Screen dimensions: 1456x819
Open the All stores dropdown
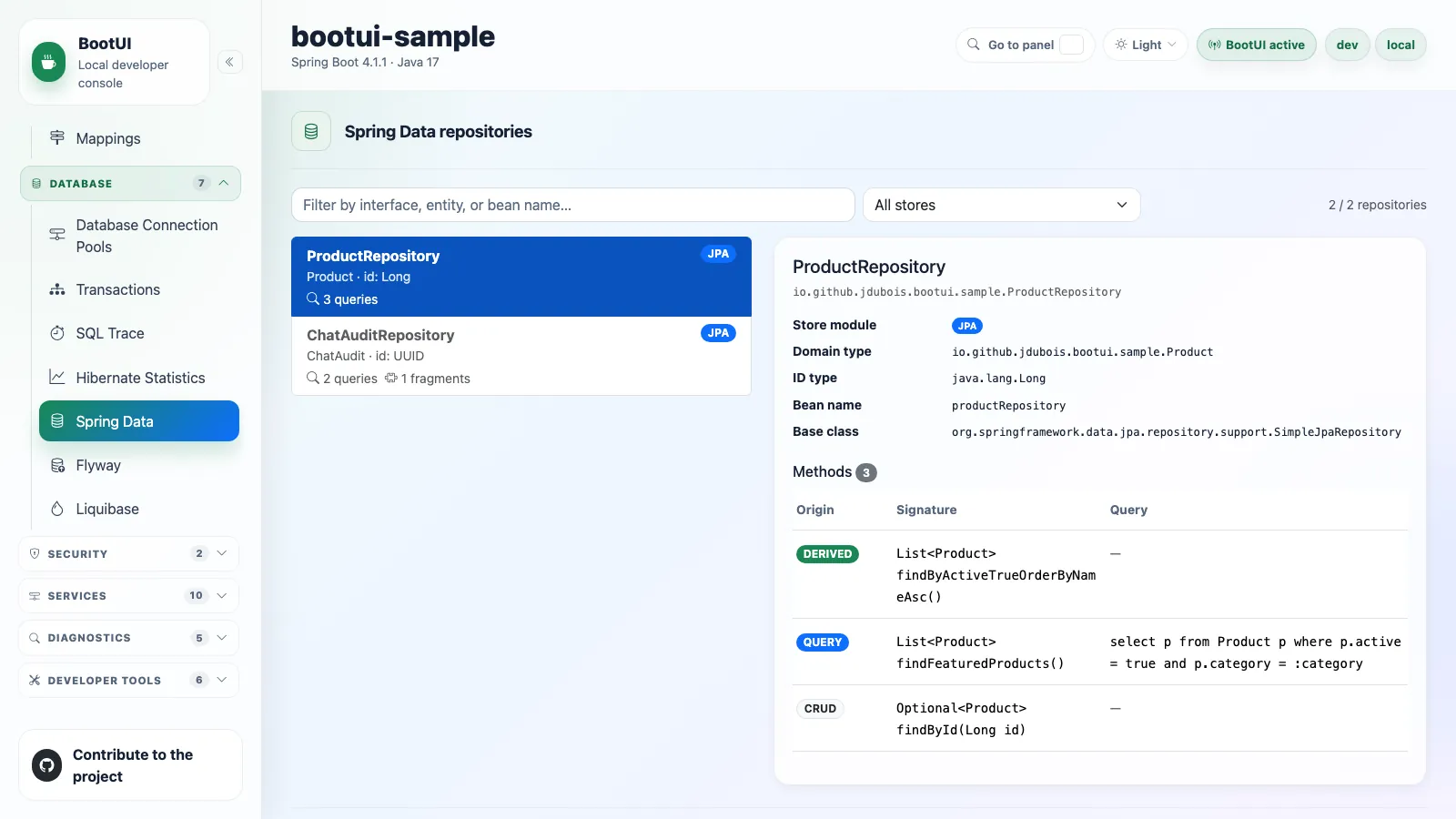1001,205
